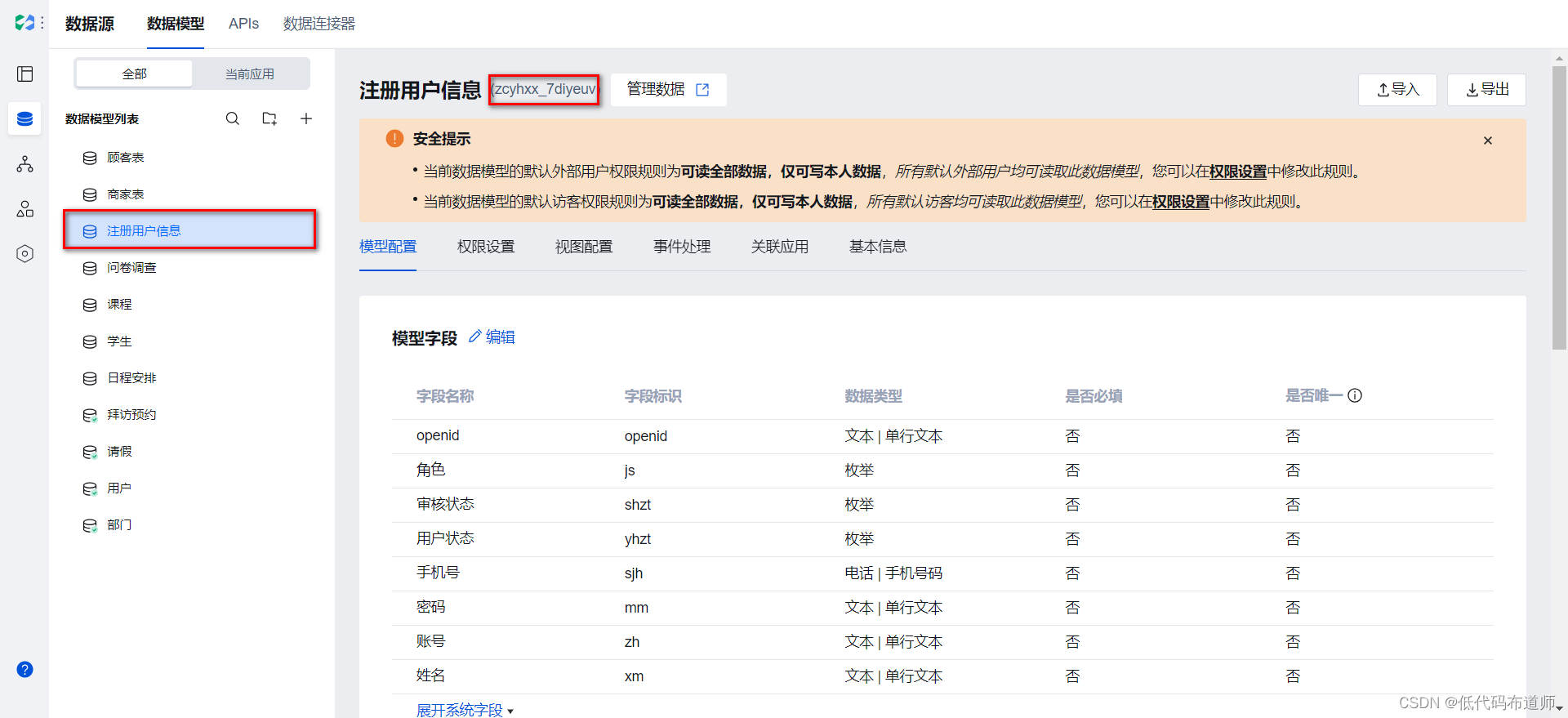The width and height of the screenshot is (1568, 718).
Task: Open the APIs top tab
Action: [x=243, y=24]
